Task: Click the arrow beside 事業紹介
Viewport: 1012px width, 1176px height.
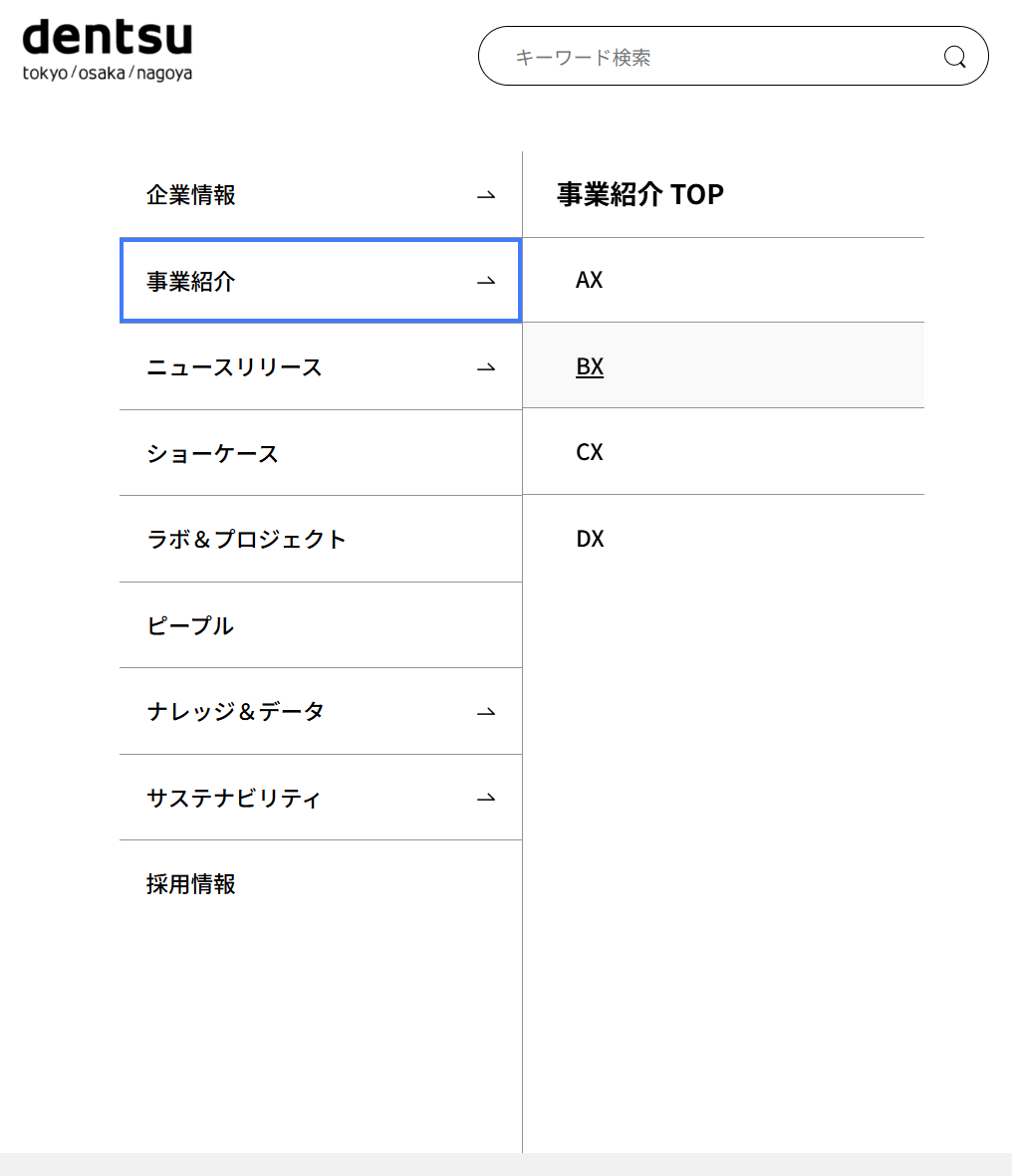Action: pos(486,282)
